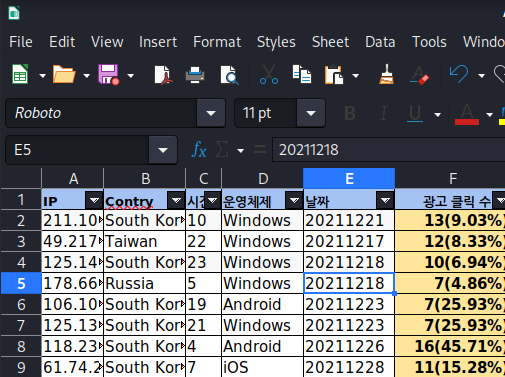
Task: Click the Undo arrow icon
Action: [x=459, y=74]
